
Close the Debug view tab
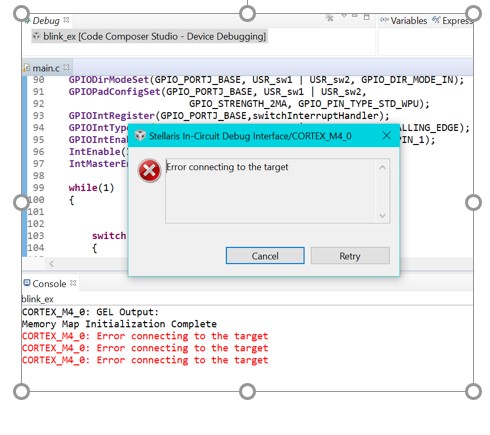(66, 20)
